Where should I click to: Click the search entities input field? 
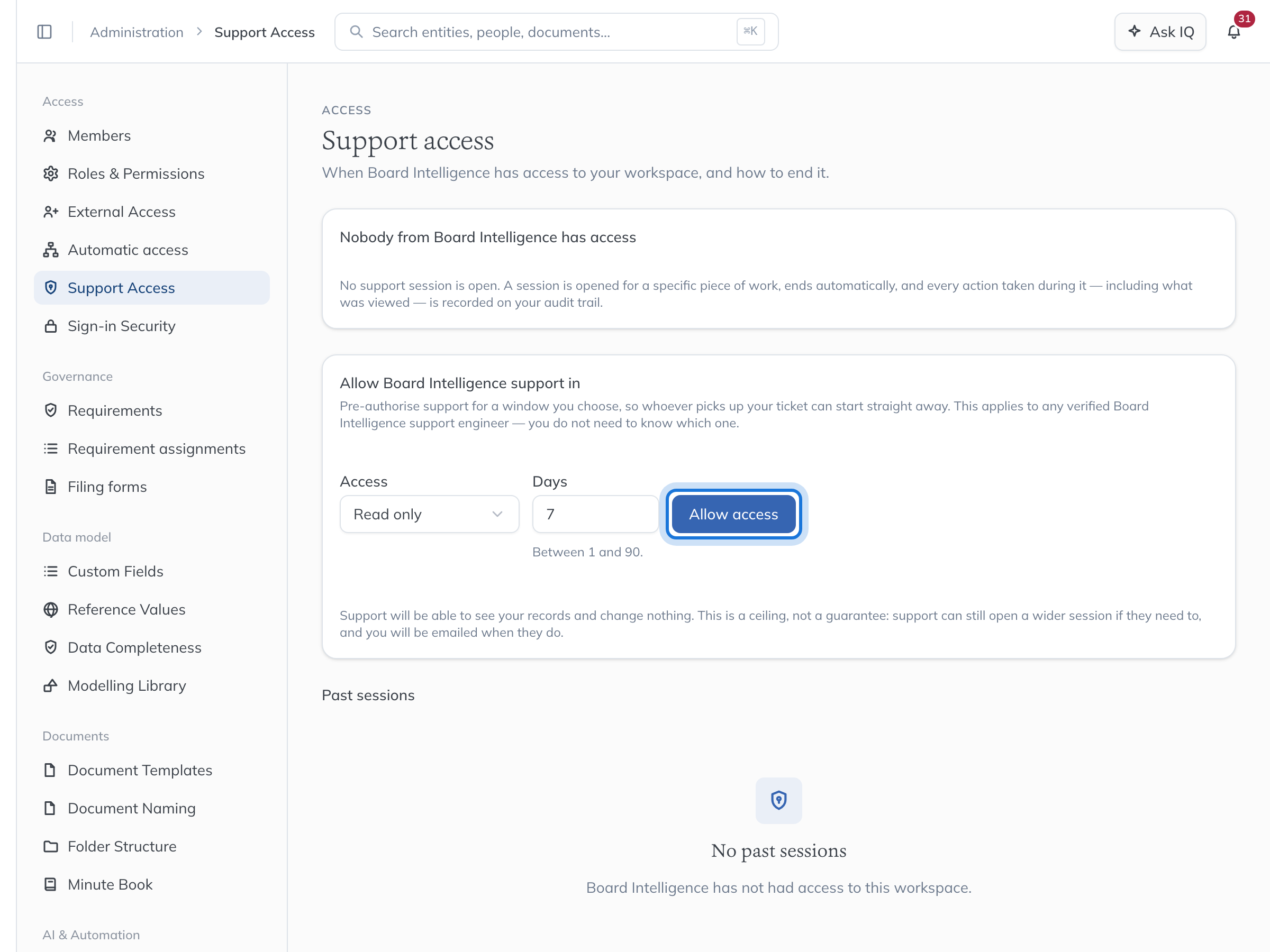[556, 32]
